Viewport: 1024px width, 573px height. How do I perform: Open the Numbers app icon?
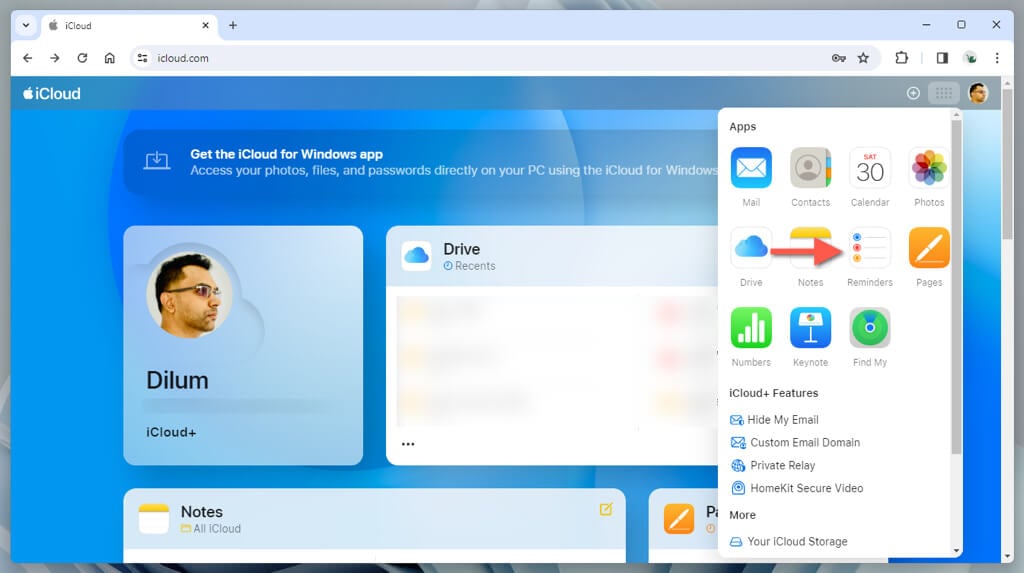tap(751, 327)
